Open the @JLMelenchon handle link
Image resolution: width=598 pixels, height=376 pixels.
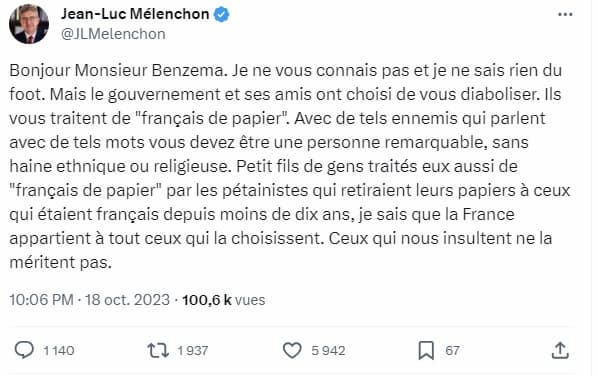click(x=113, y=34)
